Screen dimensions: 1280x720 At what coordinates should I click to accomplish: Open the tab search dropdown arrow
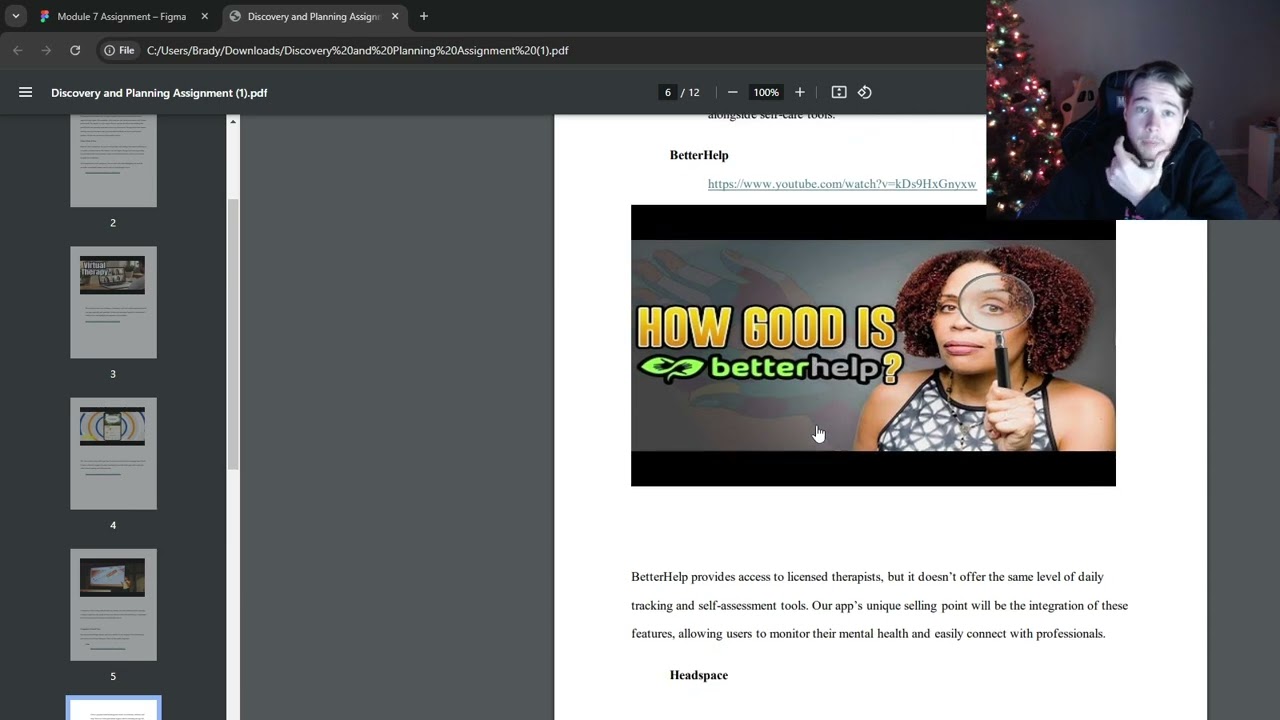(x=15, y=16)
